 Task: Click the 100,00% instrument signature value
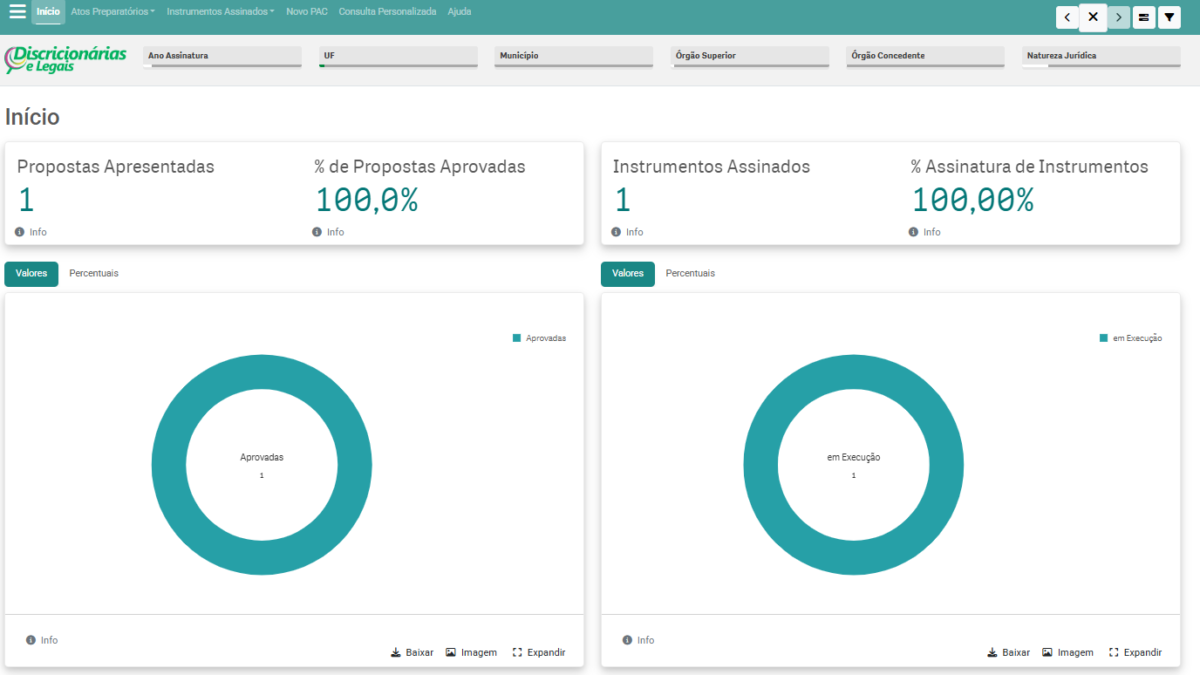pos(973,201)
